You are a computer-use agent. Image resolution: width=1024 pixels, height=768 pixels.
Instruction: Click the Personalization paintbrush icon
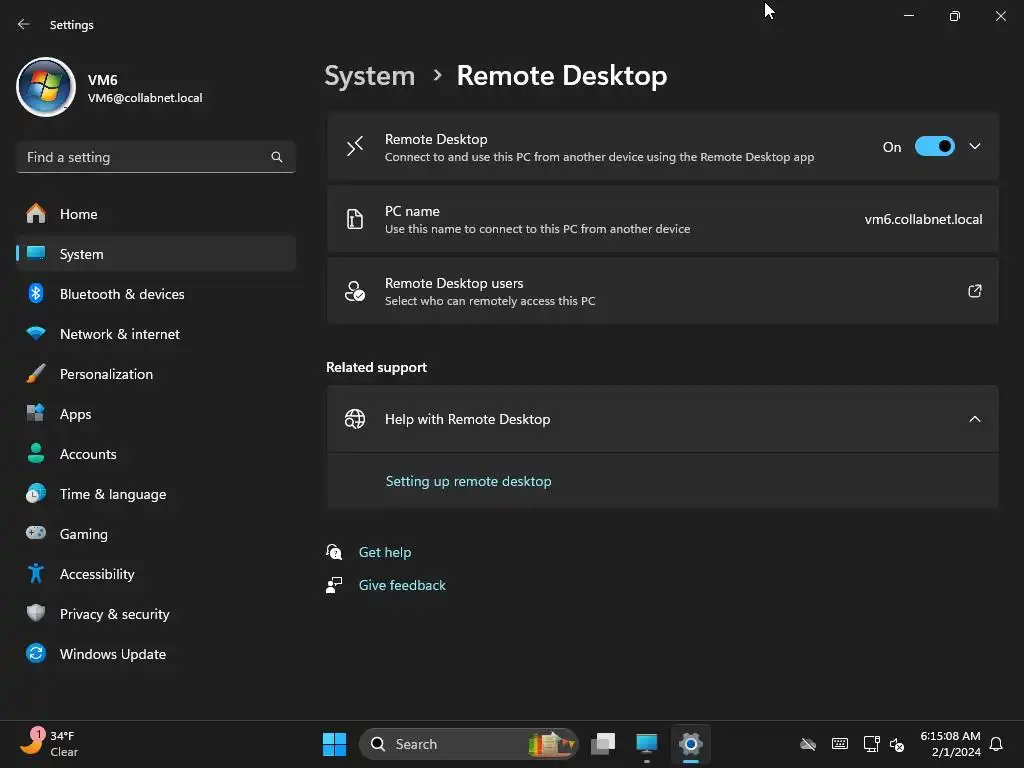pyautogui.click(x=36, y=374)
